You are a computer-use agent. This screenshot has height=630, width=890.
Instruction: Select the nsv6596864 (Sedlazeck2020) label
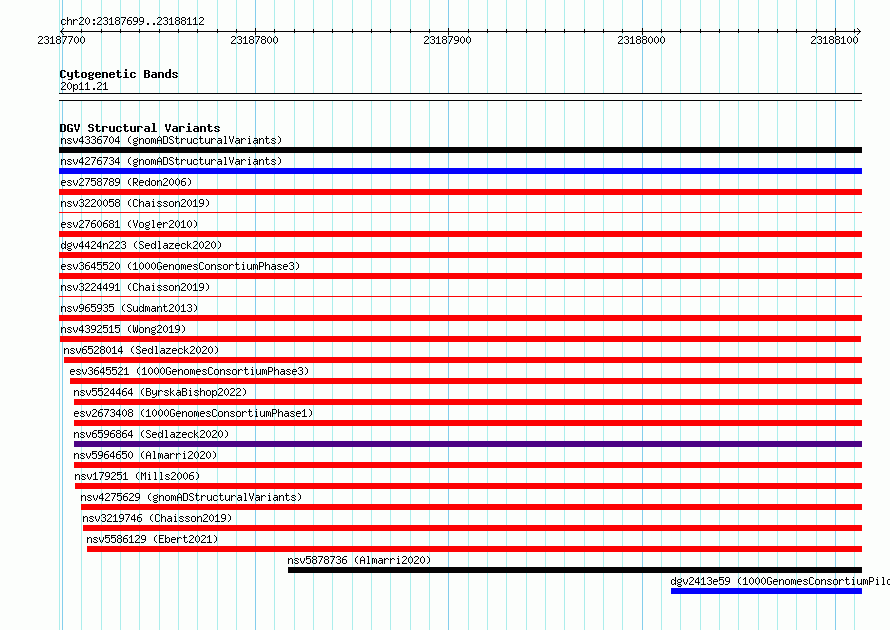coord(151,434)
